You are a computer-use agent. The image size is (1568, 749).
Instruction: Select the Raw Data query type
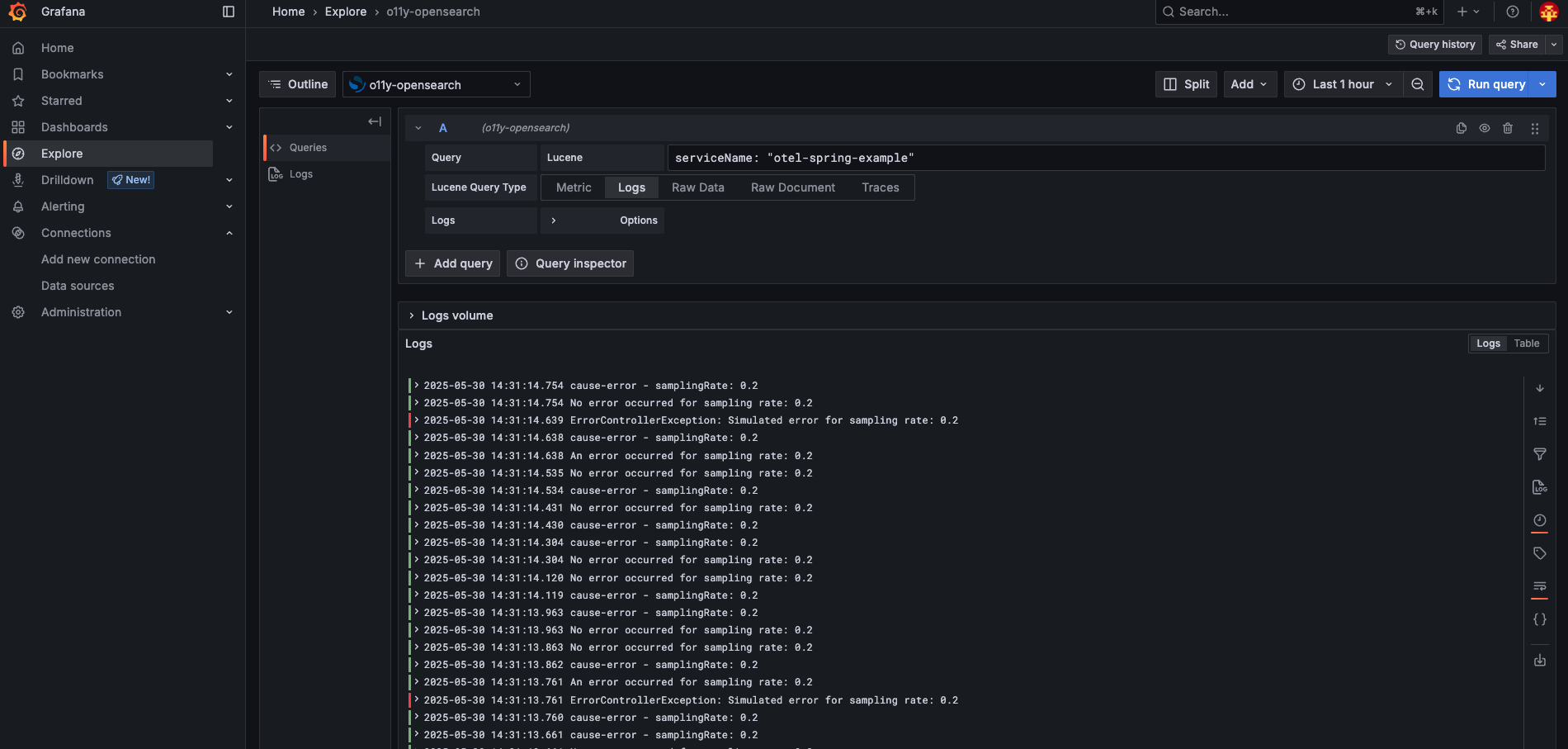pos(698,187)
